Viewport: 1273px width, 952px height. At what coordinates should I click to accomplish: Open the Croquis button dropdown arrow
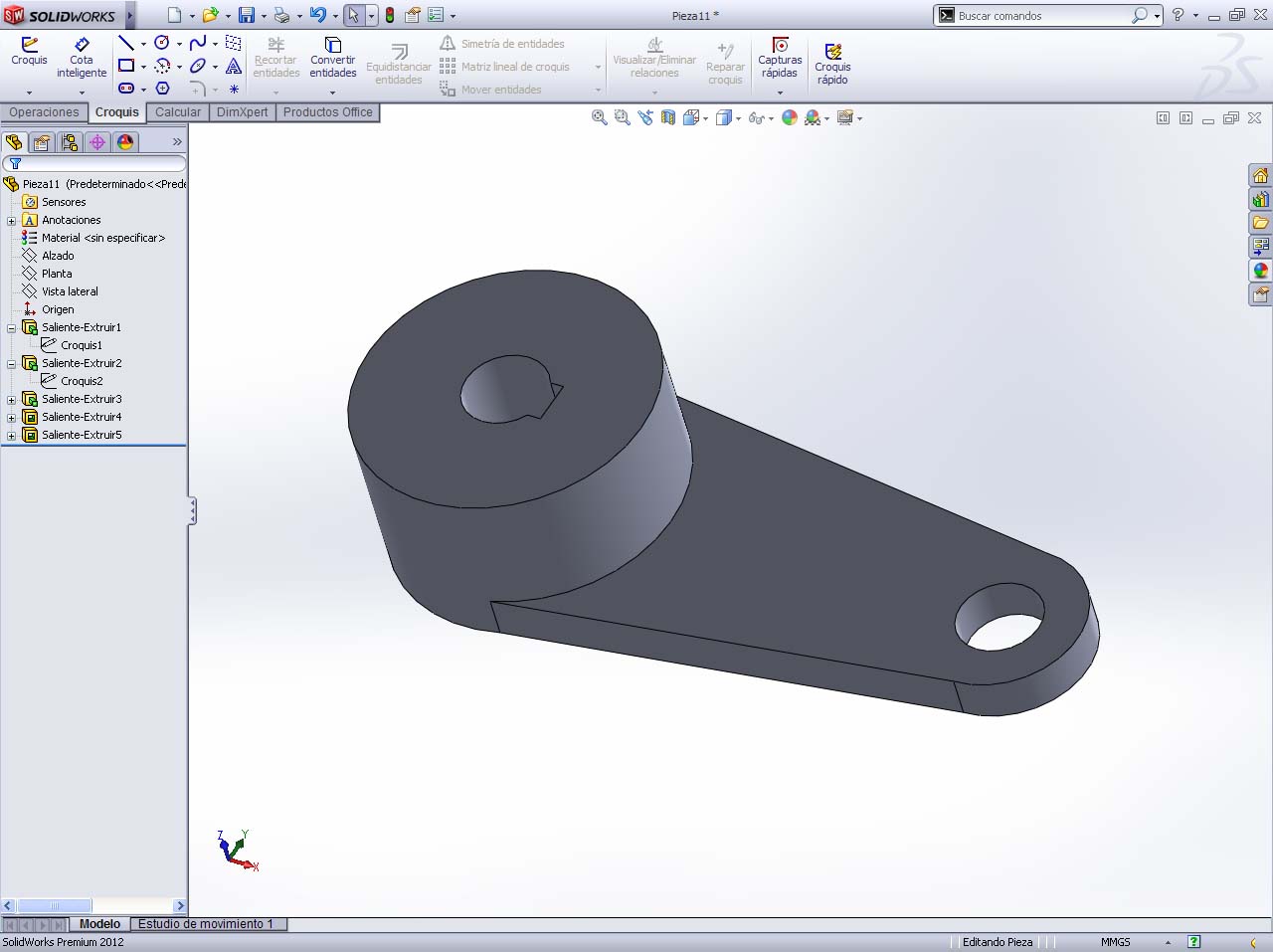coord(29,93)
